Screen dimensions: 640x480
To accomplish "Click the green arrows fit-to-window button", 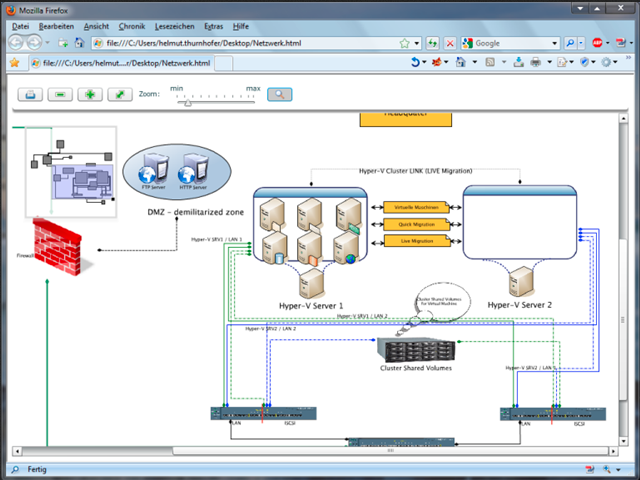I will click(x=120, y=95).
